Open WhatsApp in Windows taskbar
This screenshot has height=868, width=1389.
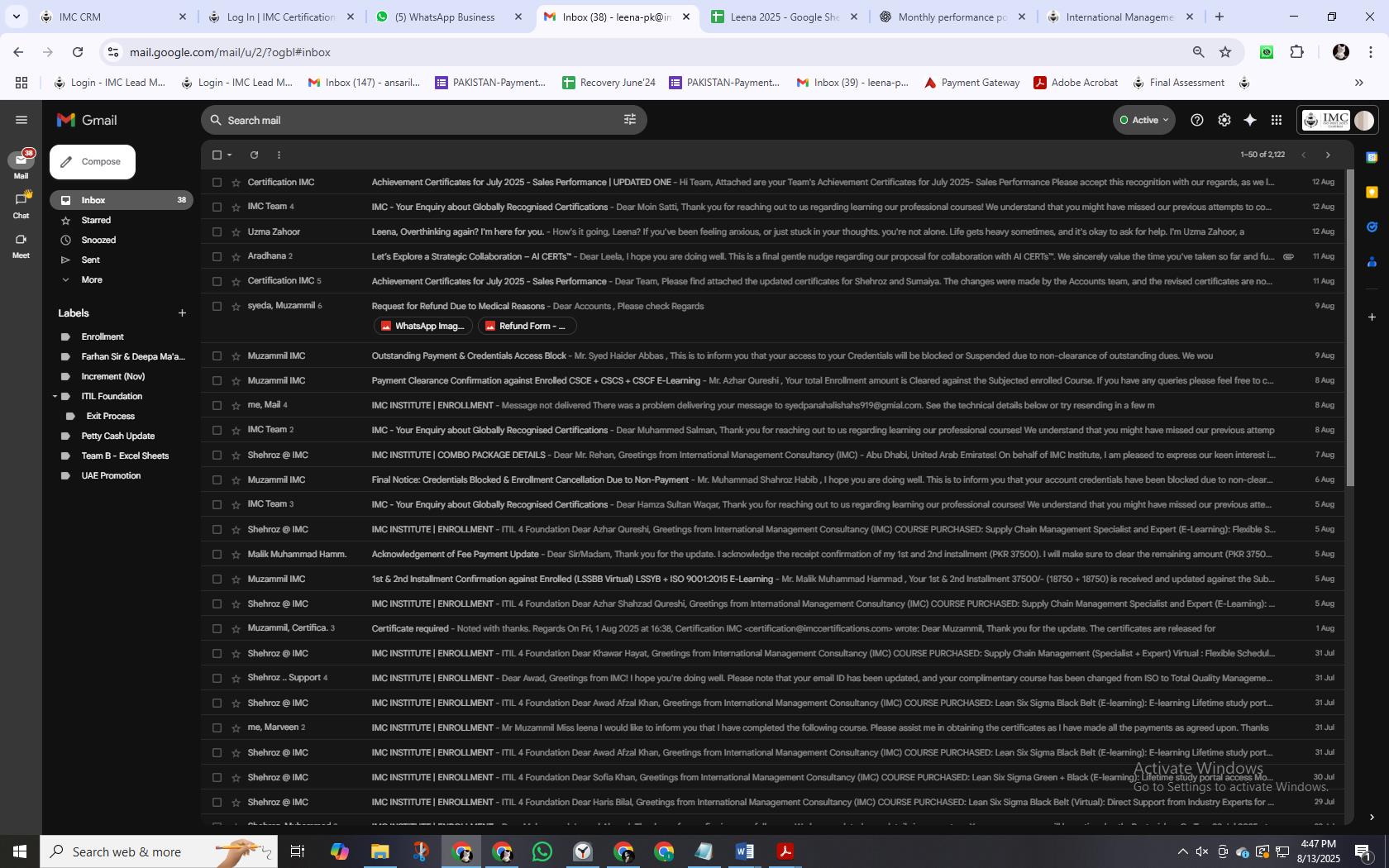point(542,851)
